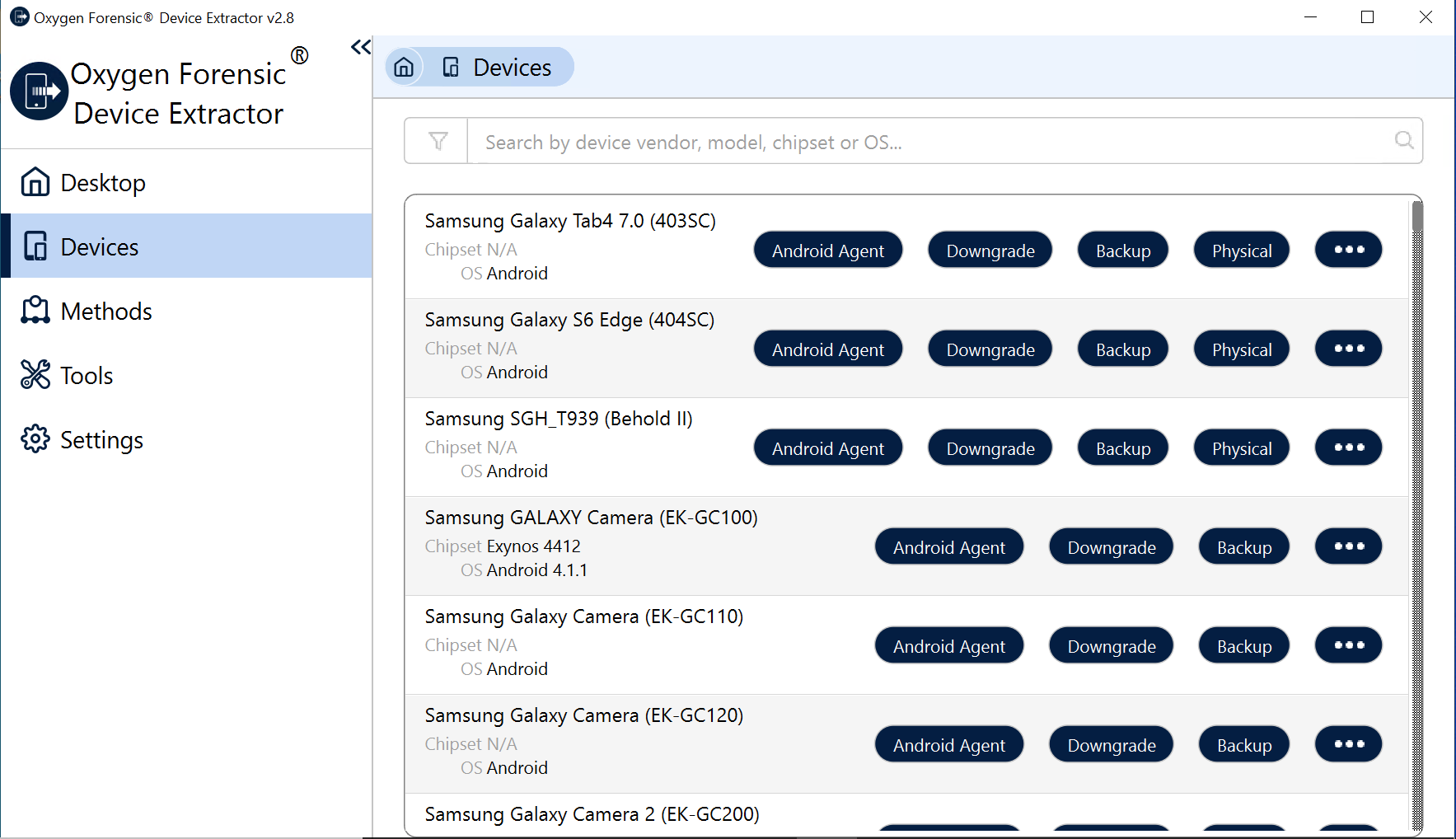Choose Downgrade for Galaxy Camera (EK-GC120)

pyautogui.click(x=1112, y=744)
